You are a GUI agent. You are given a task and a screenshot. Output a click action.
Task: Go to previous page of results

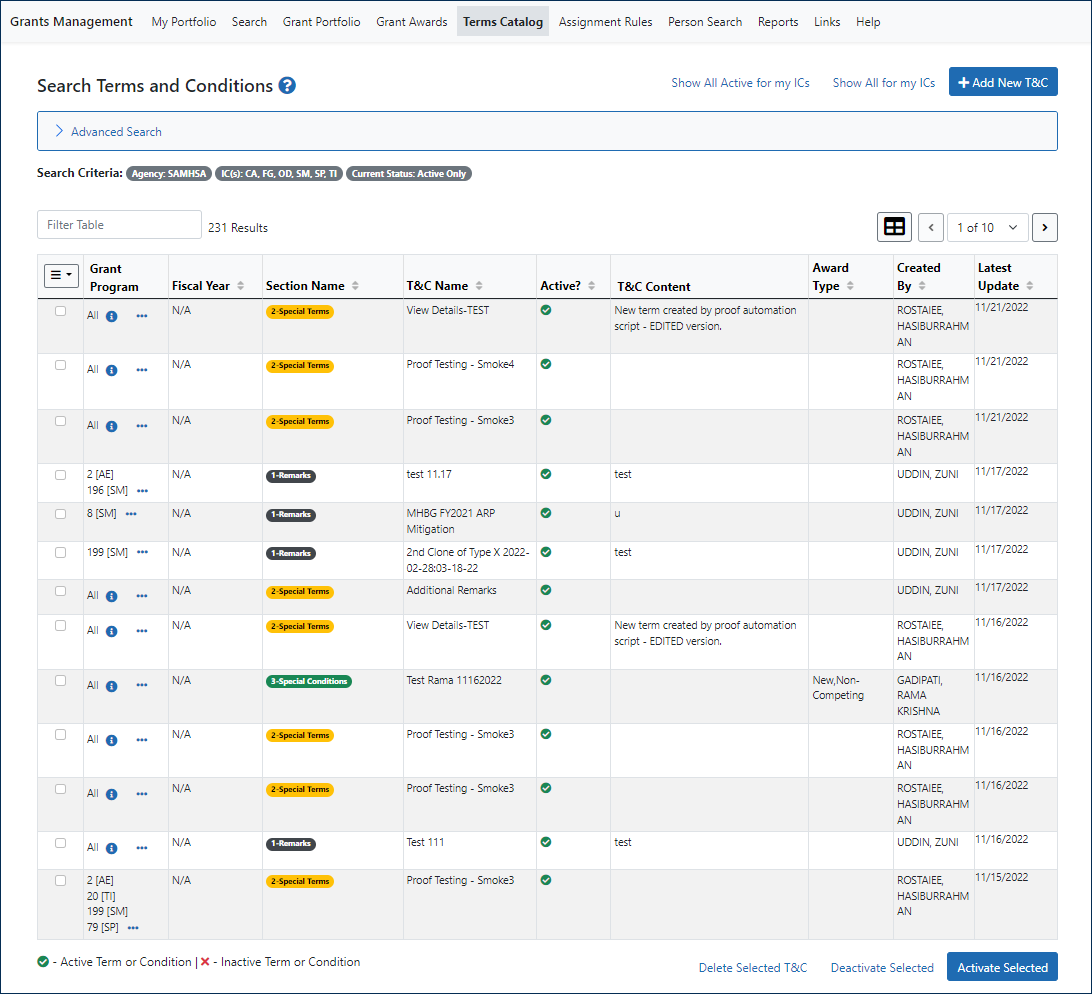(x=931, y=227)
